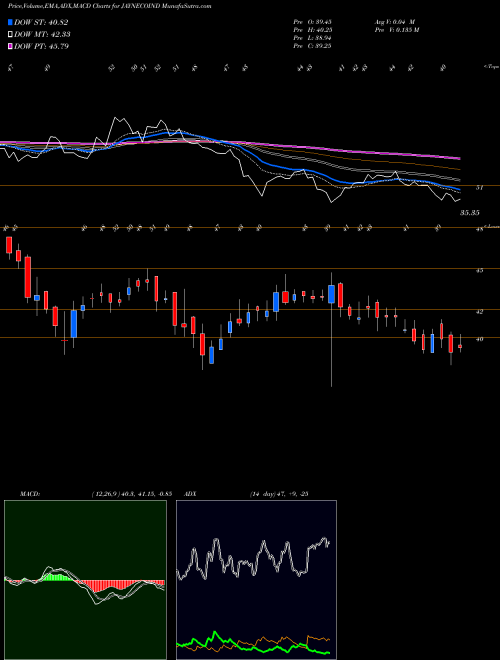Screen dimensions: 500x660
Task: Click the 40 axis label on candlestick chart
Action: pos(479,339)
